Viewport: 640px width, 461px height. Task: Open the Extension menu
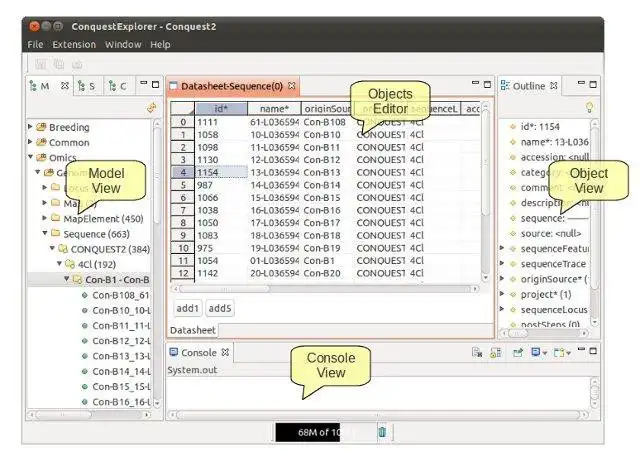pyautogui.click(x=74, y=45)
